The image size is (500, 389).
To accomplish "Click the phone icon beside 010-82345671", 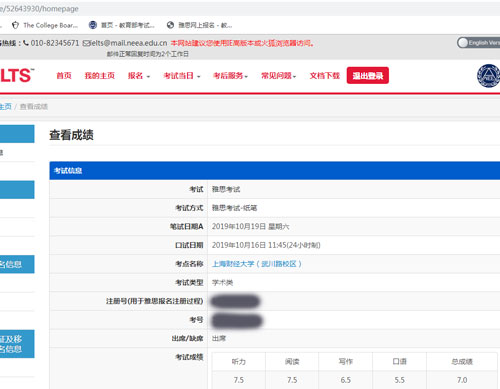I will (26, 43).
